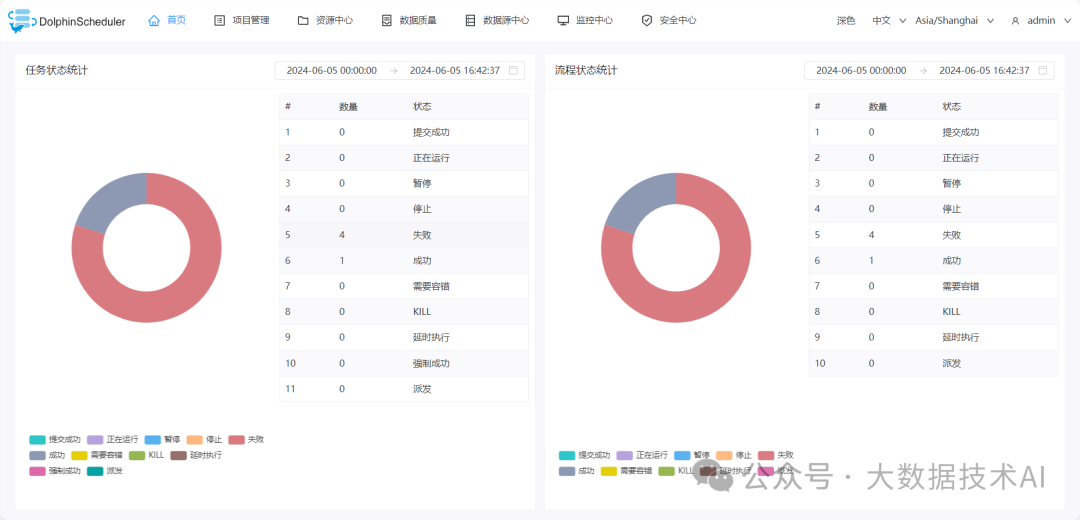This screenshot has height=520, width=1080.
Task: Click the 流程状态统计 card title
Action: pyautogui.click(x=586, y=70)
